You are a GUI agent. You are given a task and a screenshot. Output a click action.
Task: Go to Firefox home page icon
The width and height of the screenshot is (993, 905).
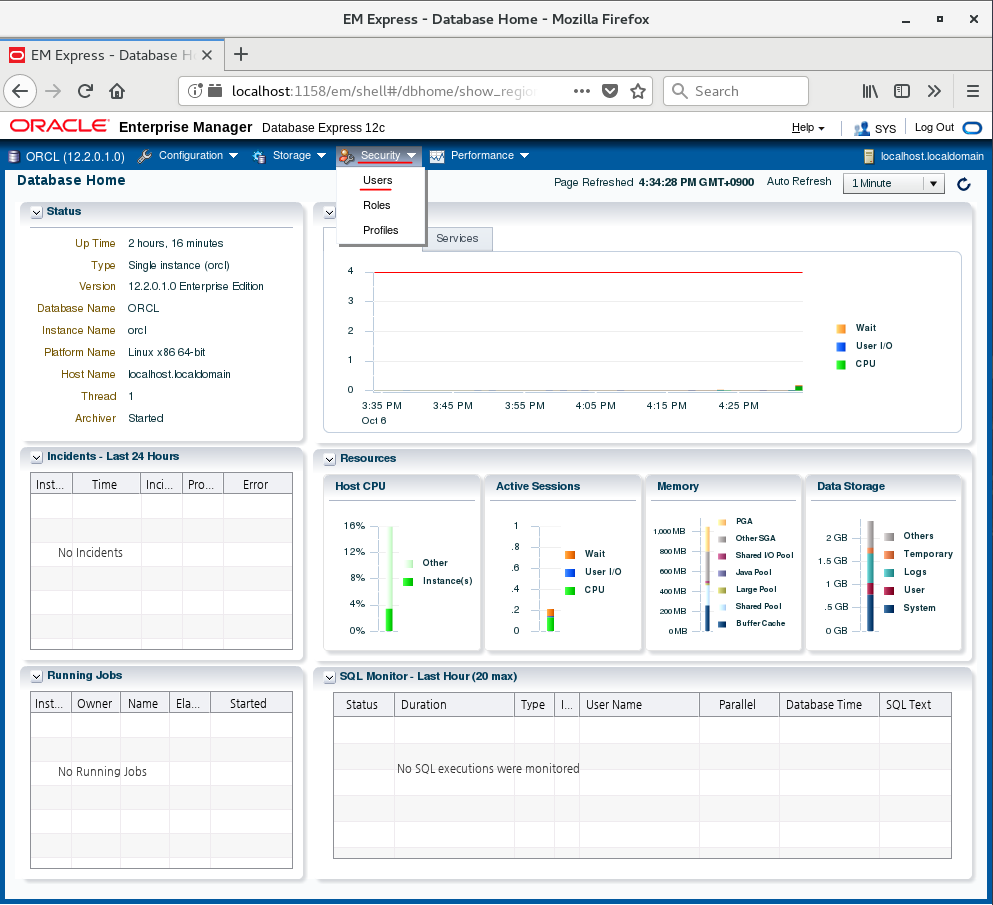click(x=117, y=91)
